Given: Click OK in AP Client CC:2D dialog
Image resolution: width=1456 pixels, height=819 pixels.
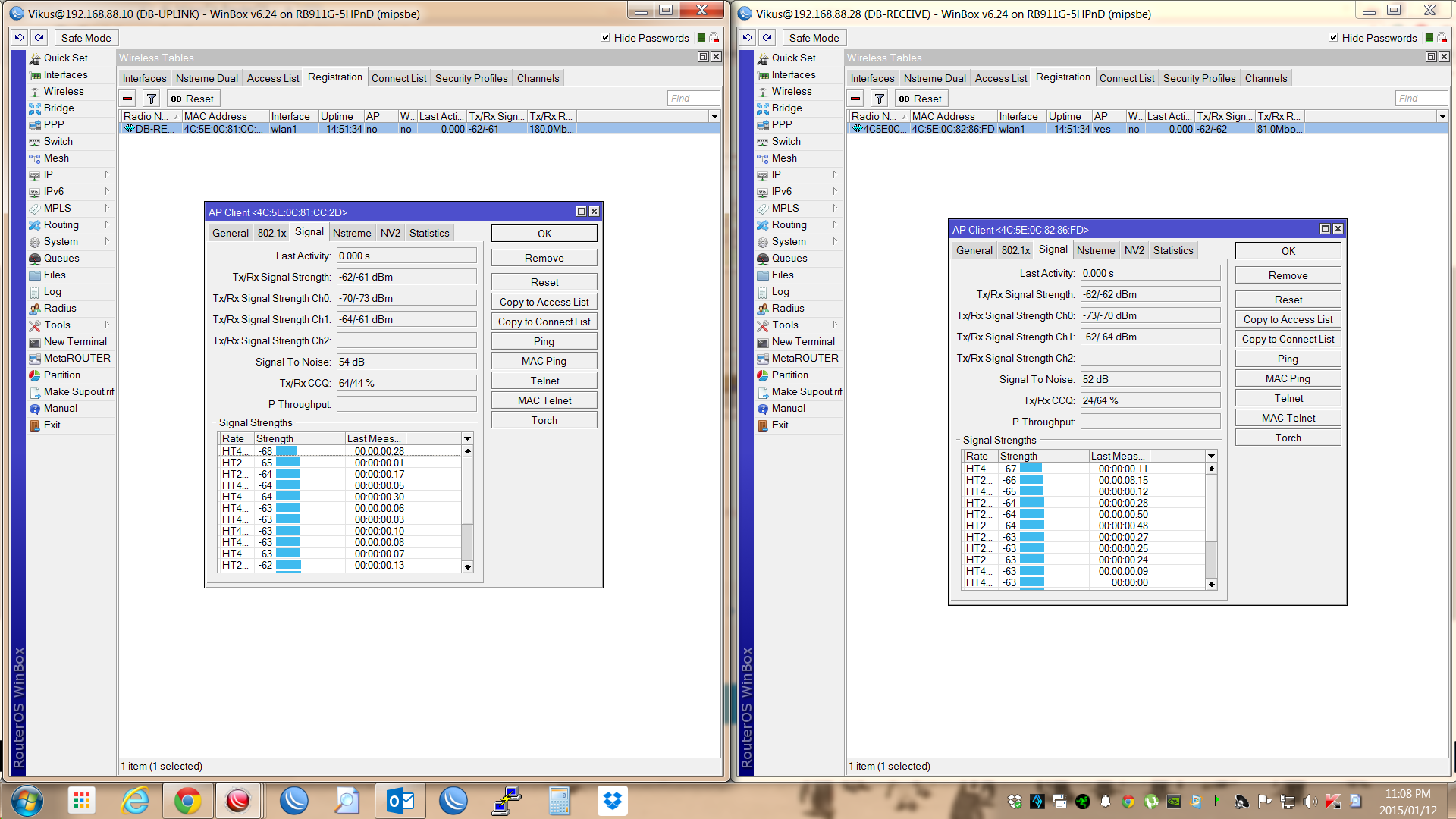Looking at the screenshot, I should [544, 234].
